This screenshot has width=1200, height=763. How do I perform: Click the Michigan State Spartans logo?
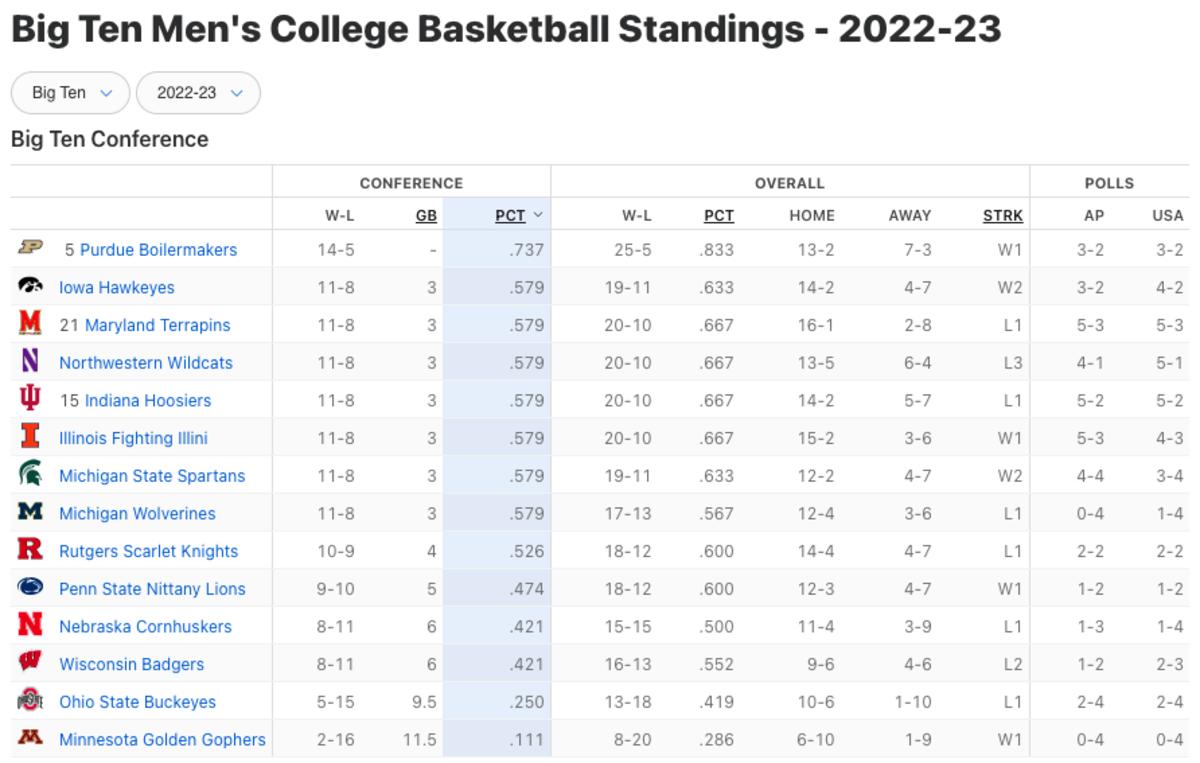[30, 475]
